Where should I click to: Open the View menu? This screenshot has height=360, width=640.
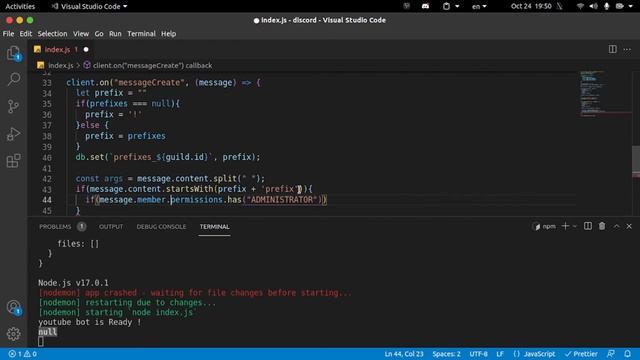point(81,34)
